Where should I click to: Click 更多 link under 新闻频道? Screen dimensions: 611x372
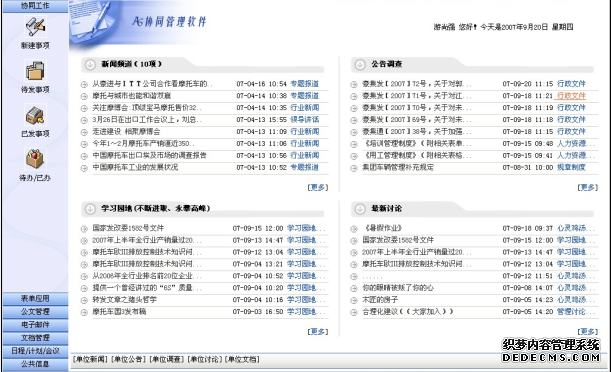click(318, 187)
